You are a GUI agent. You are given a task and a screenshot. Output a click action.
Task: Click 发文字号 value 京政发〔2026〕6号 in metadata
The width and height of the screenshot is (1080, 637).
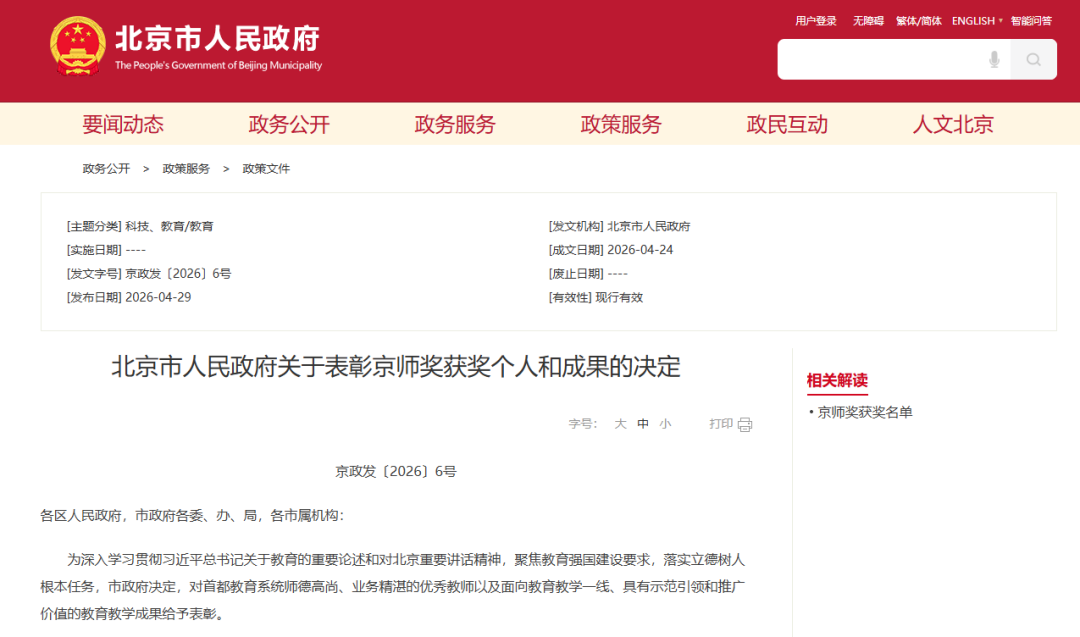178,274
